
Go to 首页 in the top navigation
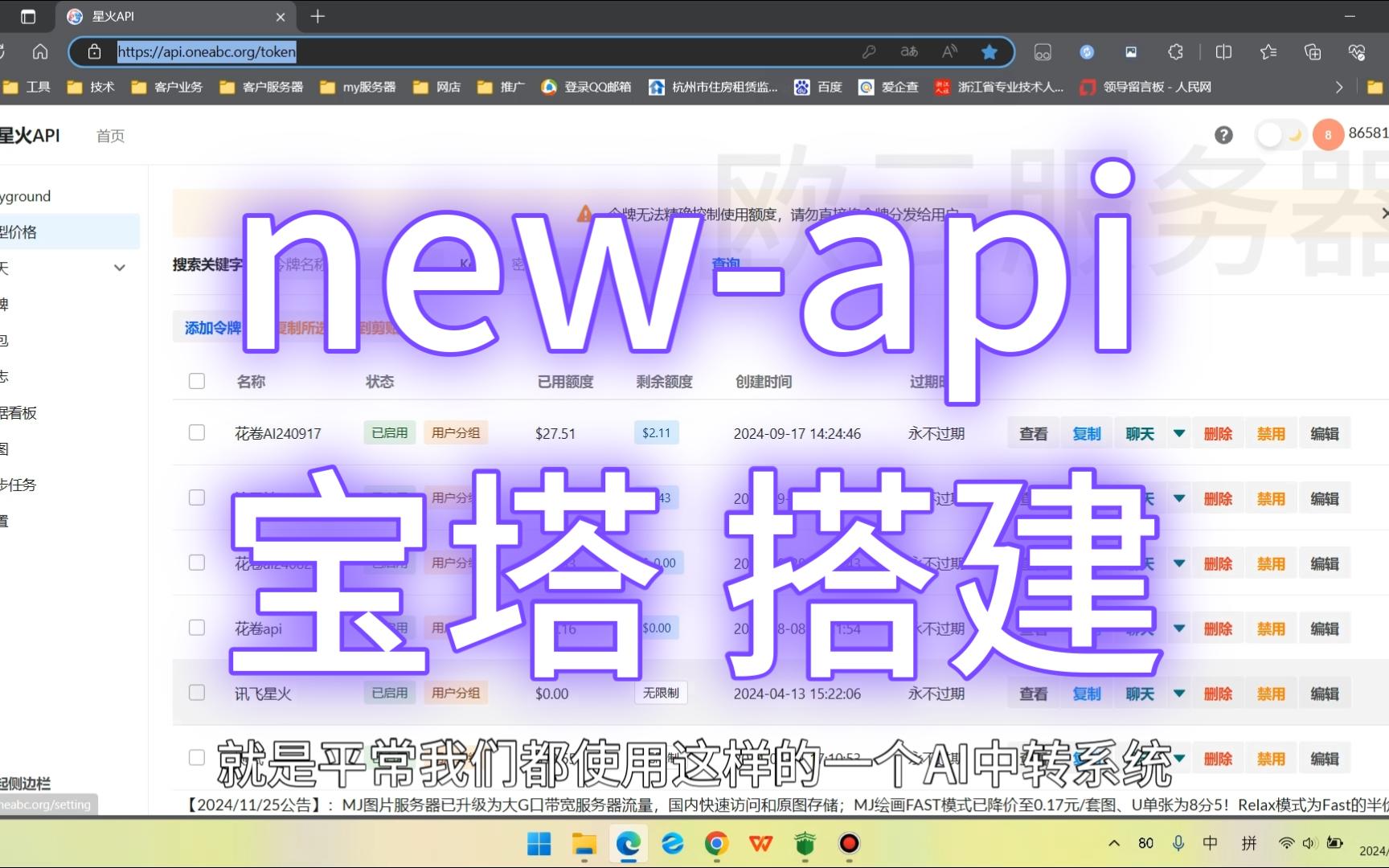pos(110,136)
